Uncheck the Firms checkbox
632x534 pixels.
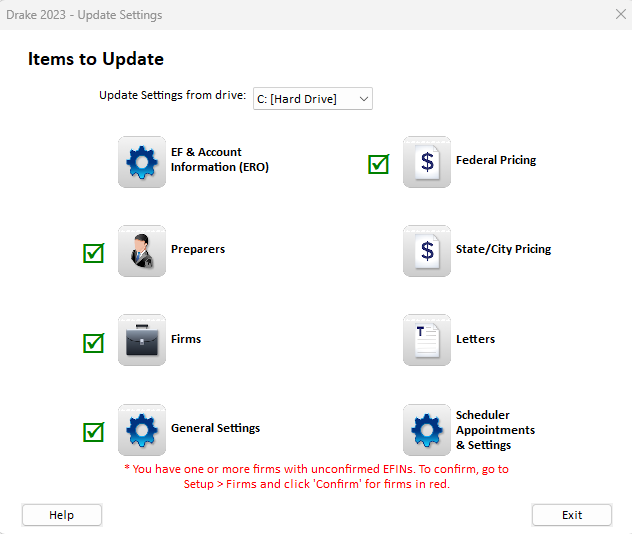(x=94, y=343)
